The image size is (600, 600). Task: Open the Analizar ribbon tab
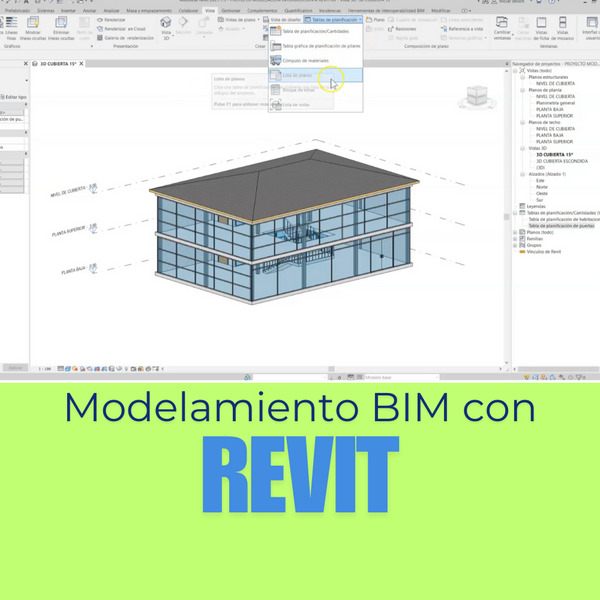click(x=111, y=10)
